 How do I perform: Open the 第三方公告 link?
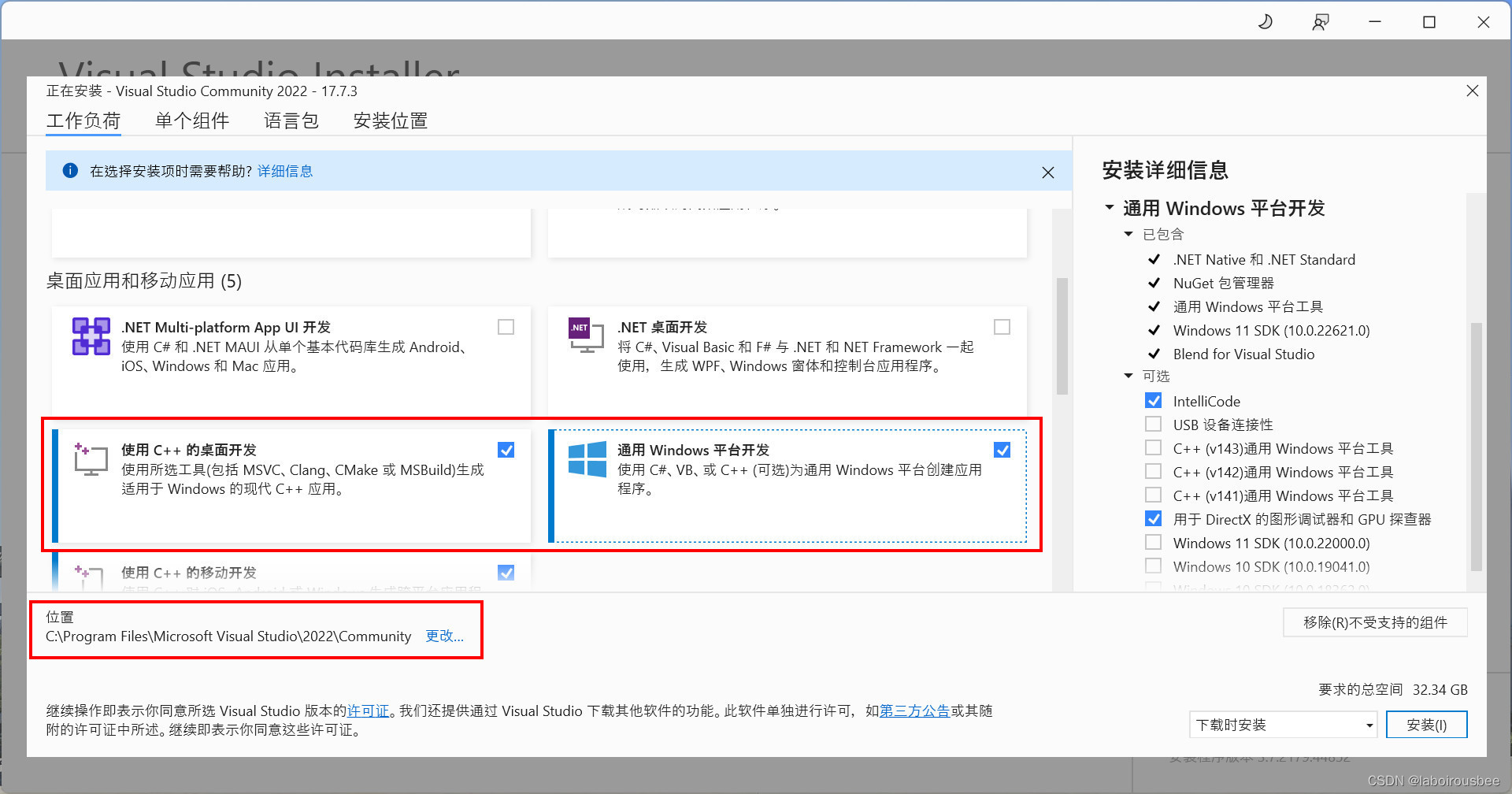pos(914,711)
